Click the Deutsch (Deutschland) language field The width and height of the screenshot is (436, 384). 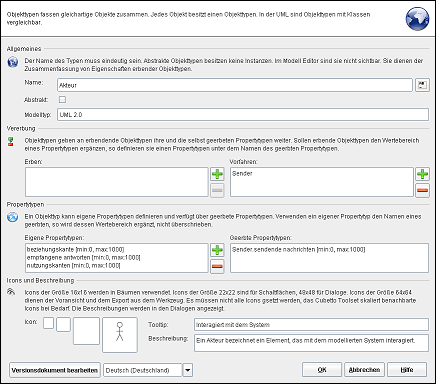pyautogui.click(x=143, y=370)
